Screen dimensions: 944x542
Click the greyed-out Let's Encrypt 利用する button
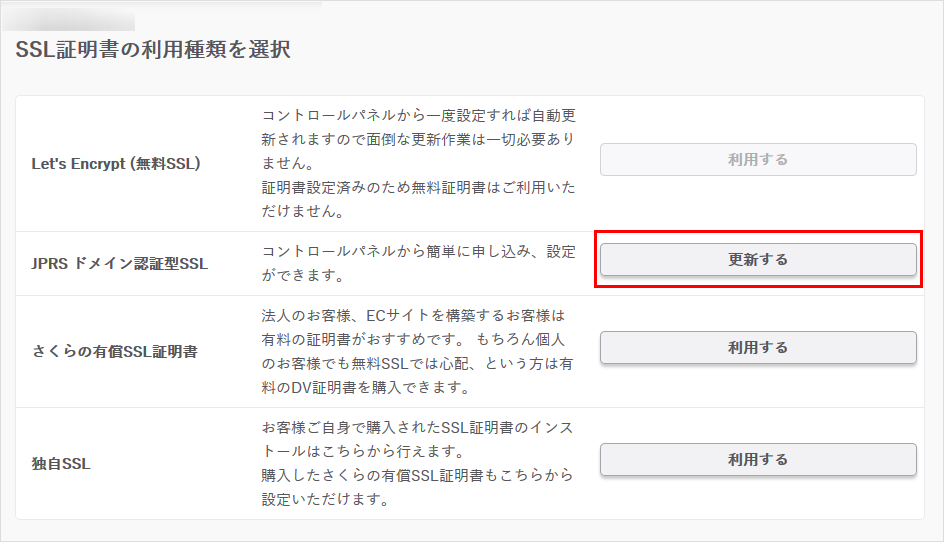click(758, 160)
